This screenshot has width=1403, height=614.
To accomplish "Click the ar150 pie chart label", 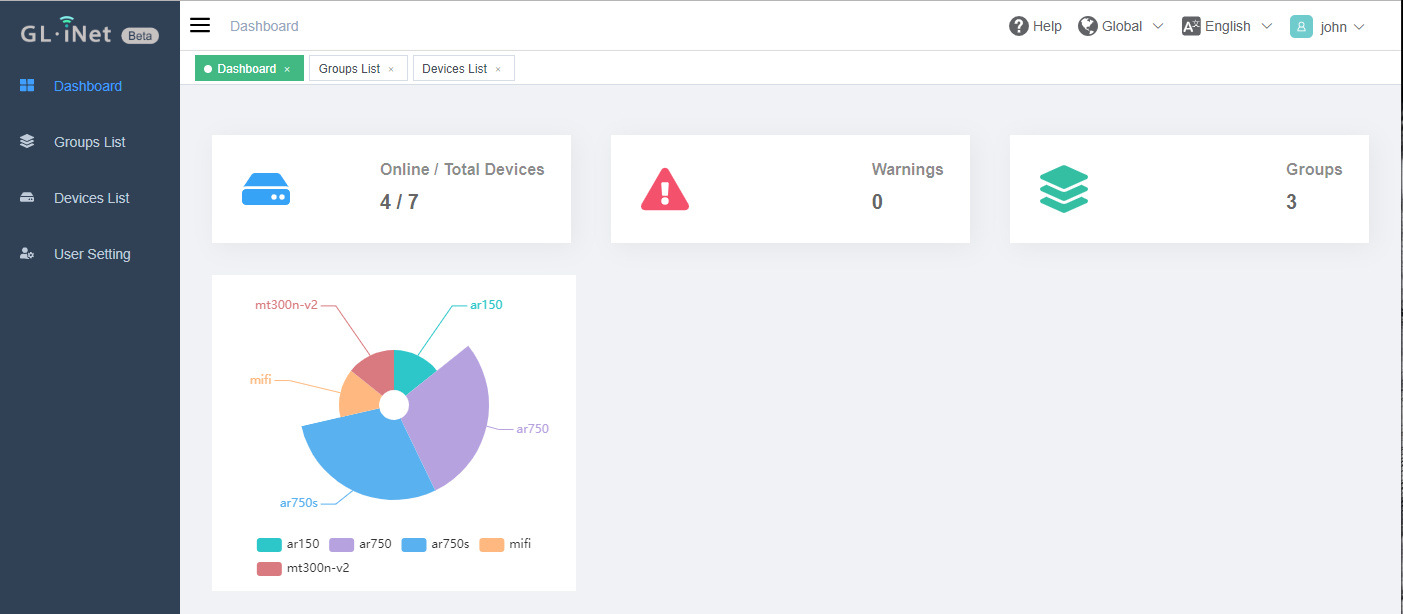I will (486, 305).
